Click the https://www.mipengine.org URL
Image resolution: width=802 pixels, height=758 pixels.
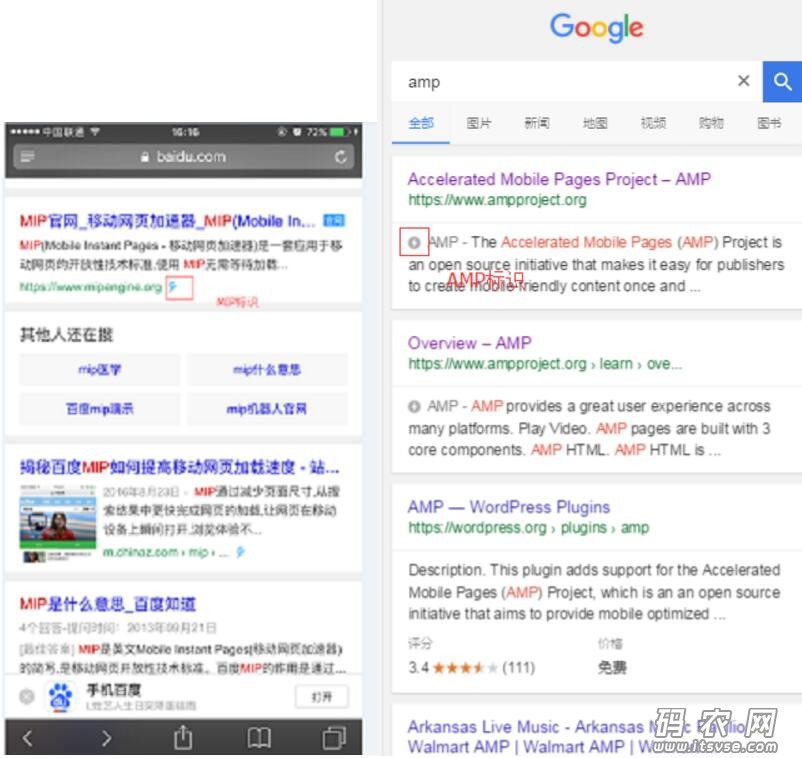pyautogui.click(x=91, y=287)
